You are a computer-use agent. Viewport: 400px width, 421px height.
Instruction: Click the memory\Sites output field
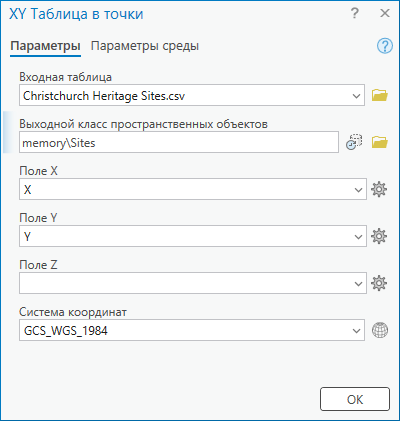click(x=179, y=143)
